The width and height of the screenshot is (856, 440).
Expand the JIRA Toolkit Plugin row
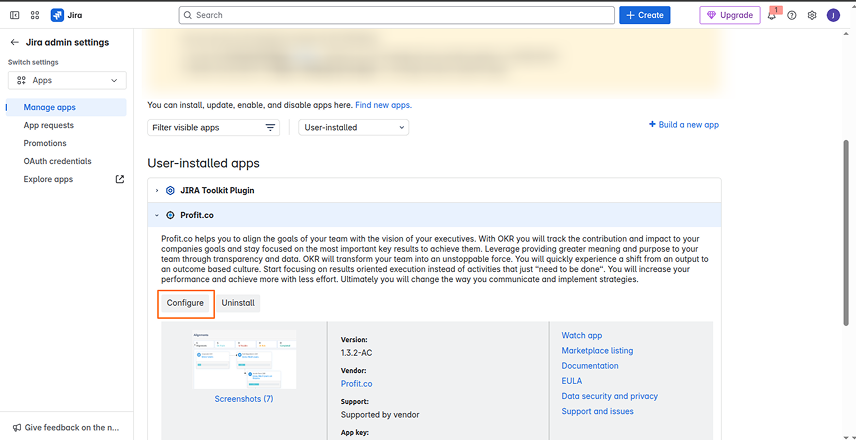(x=157, y=191)
